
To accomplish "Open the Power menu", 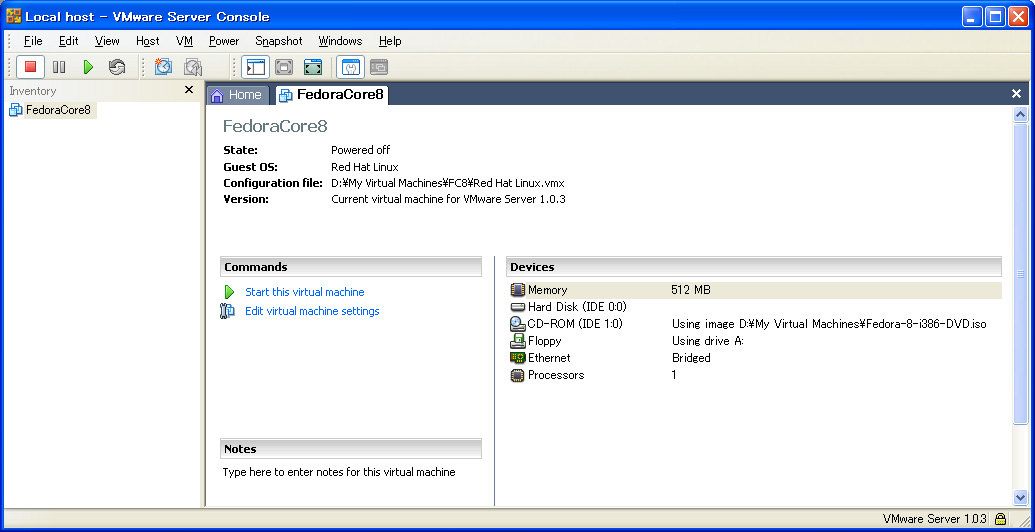I will click(x=224, y=41).
